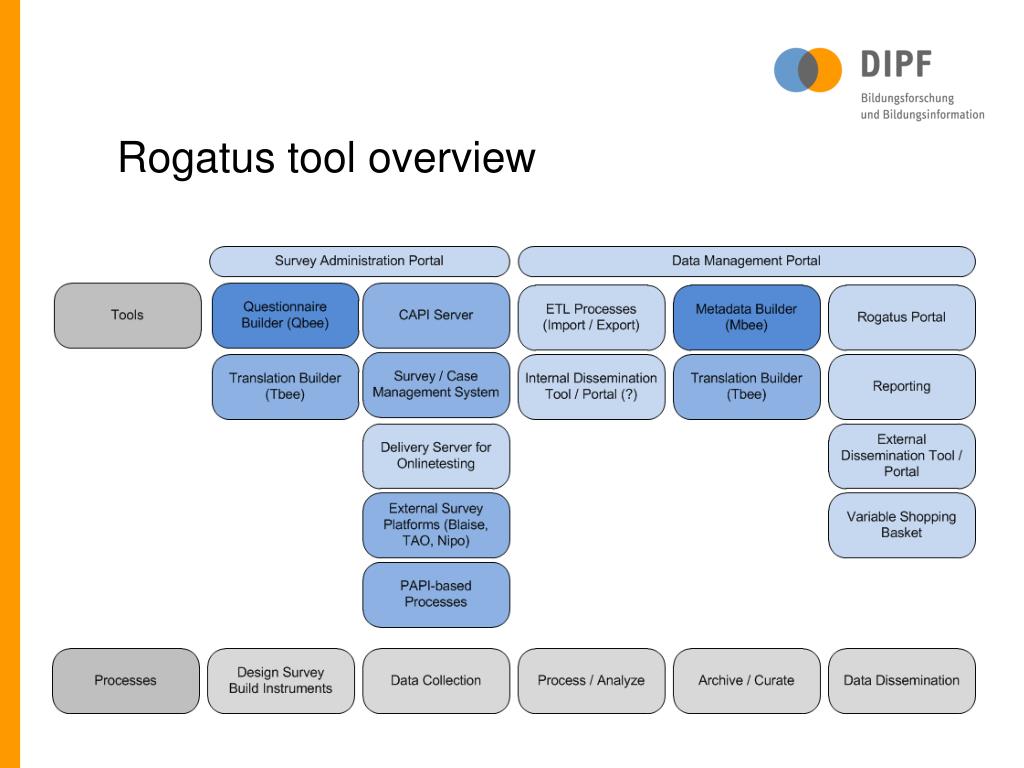Click the Rogatus tool overview title
Screen dimensions: 1024x768
point(327,158)
